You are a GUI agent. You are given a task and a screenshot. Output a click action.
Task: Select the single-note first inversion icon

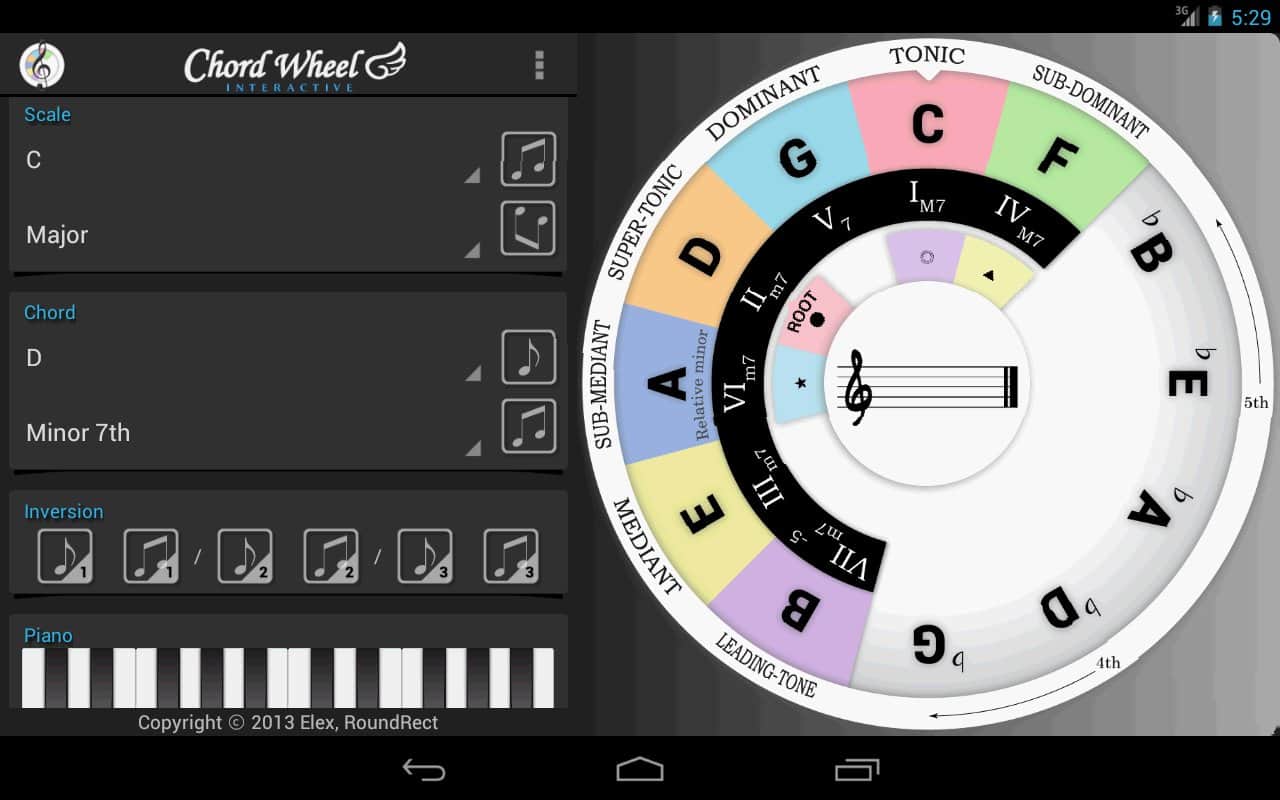click(65, 556)
